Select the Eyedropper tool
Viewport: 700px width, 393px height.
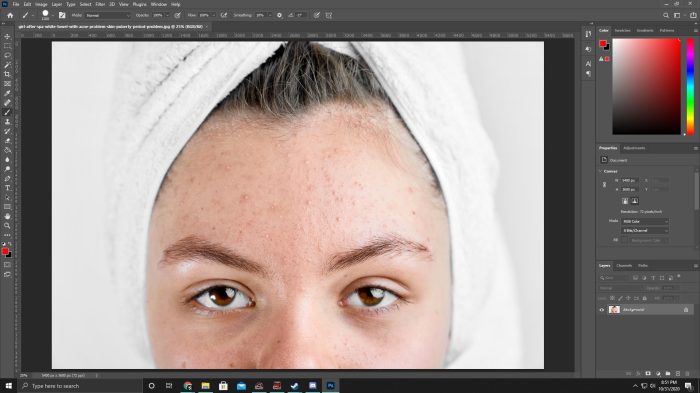[x=7, y=93]
